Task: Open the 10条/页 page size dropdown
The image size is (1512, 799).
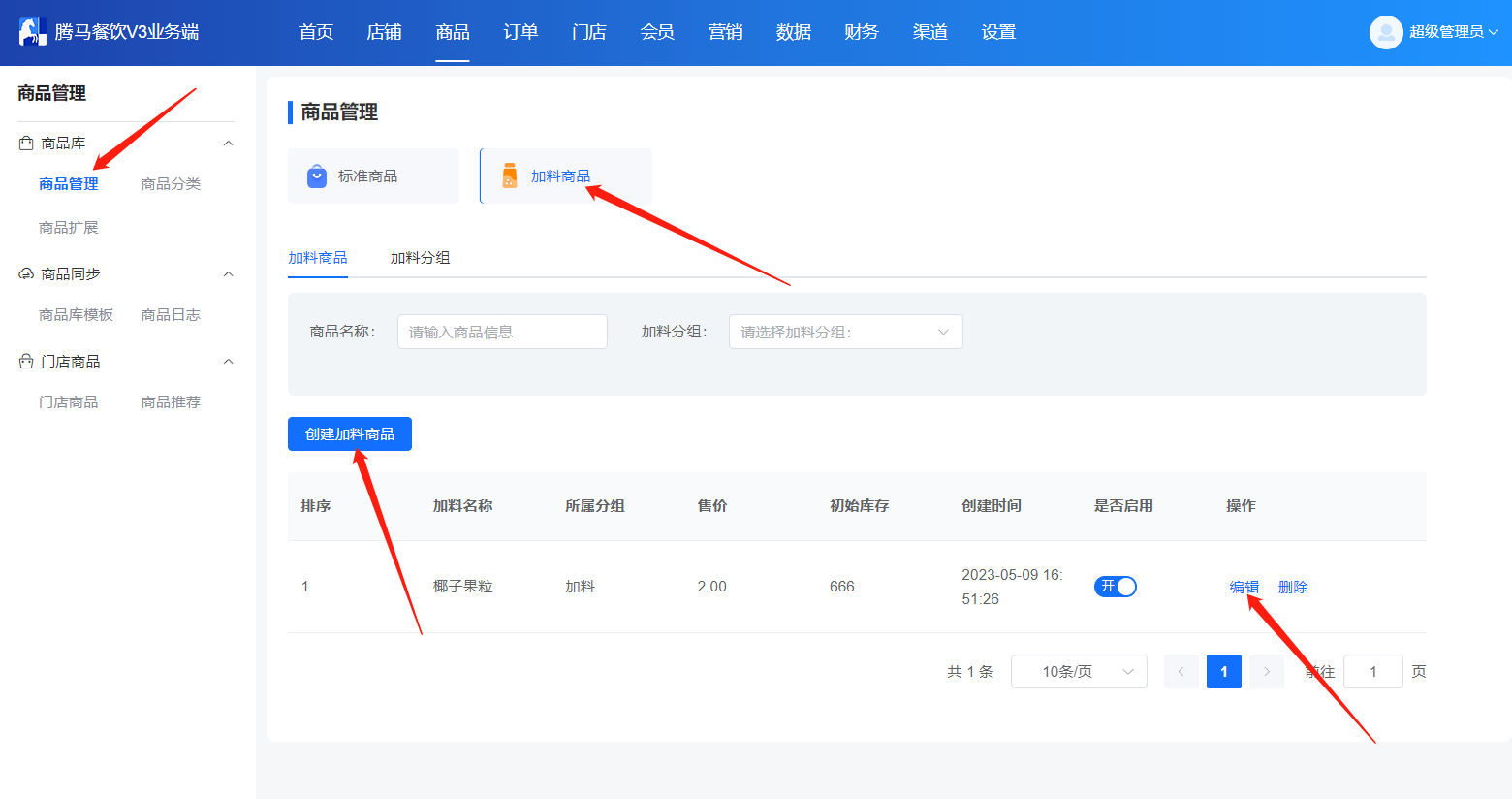Action: (x=1079, y=671)
